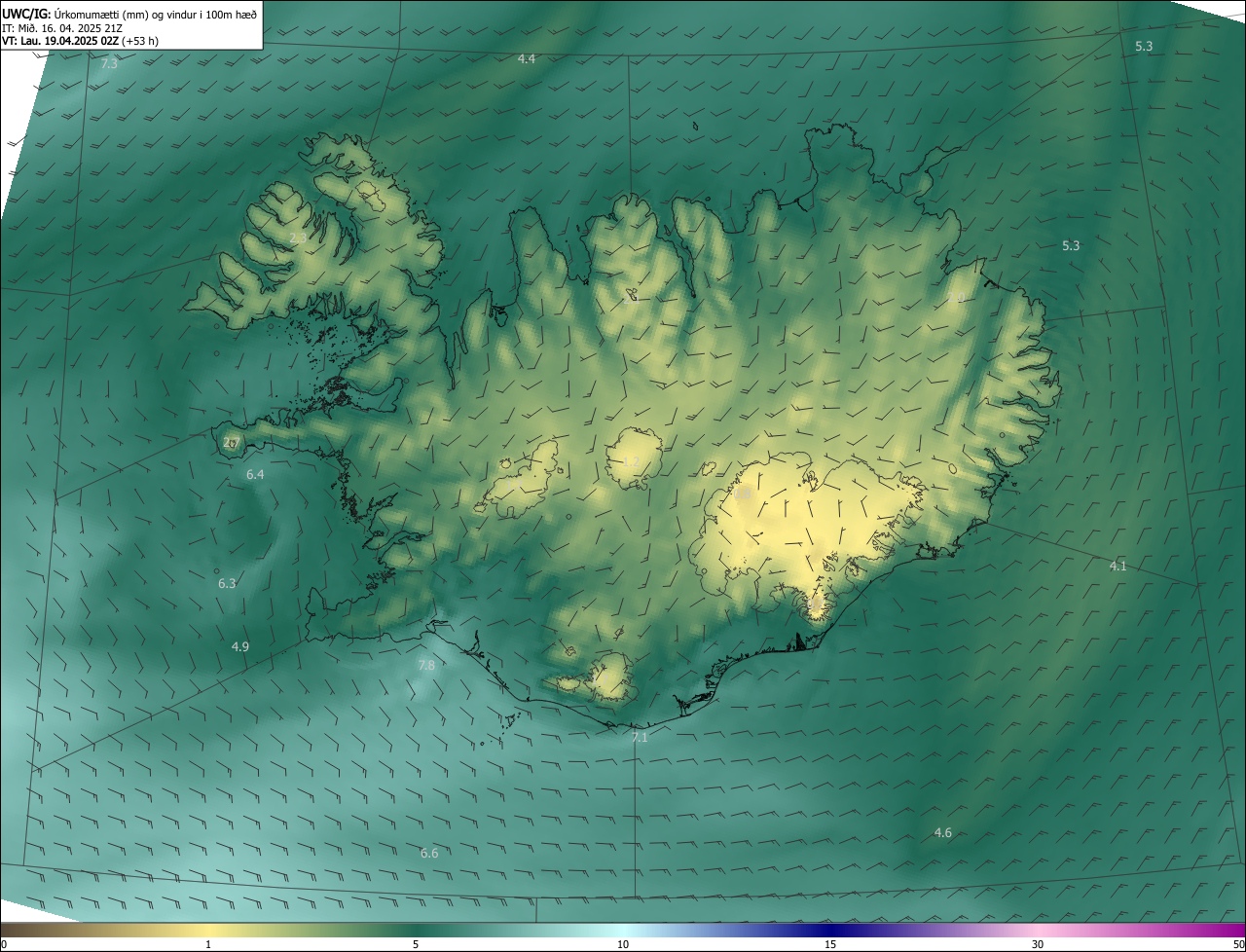Click the 2.3 value over the Westfjords
This screenshot has width=1246, height=952.
tap(298, 238)
